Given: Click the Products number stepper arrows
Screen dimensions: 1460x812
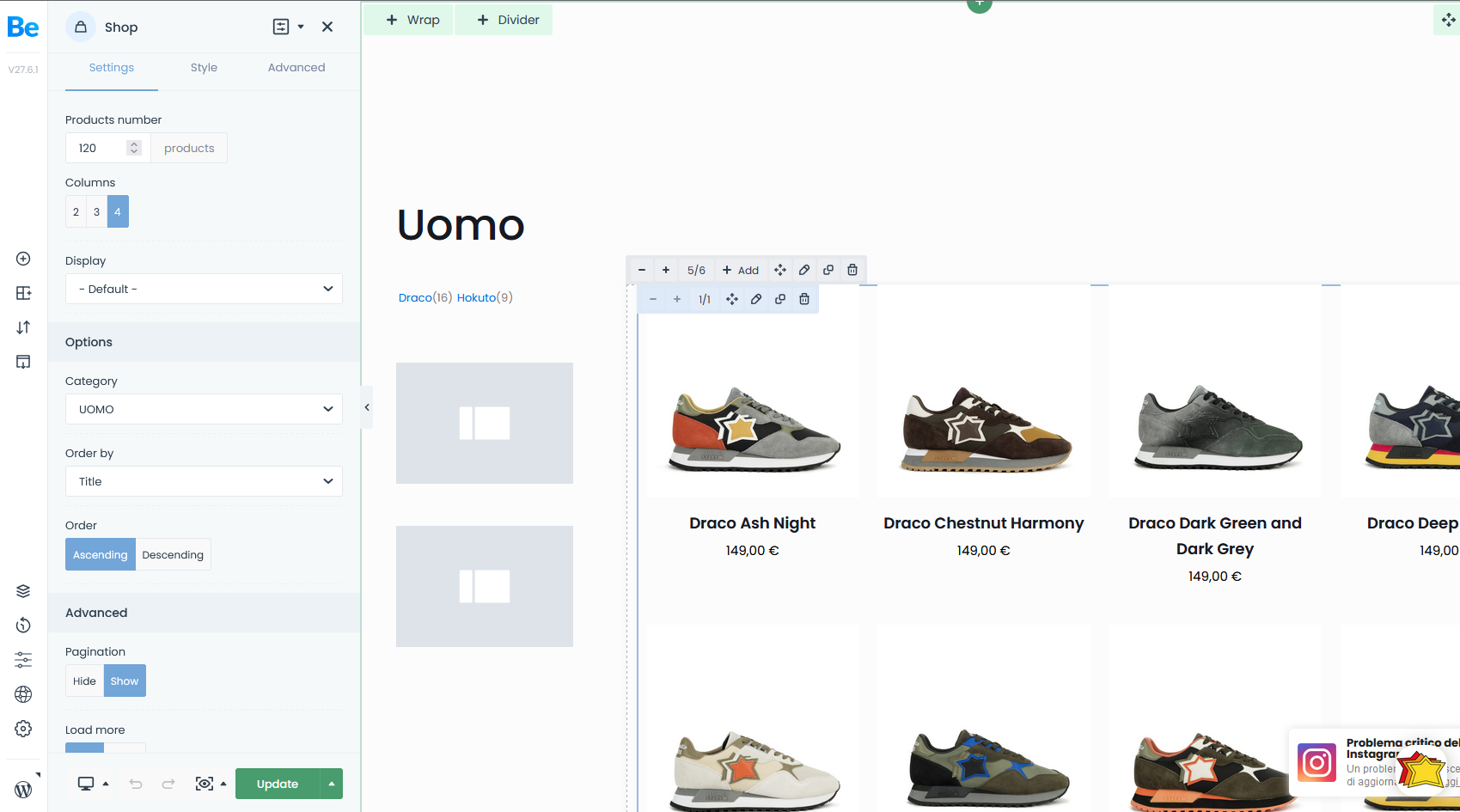Looking at the screenshot, I should click(134, 148).
